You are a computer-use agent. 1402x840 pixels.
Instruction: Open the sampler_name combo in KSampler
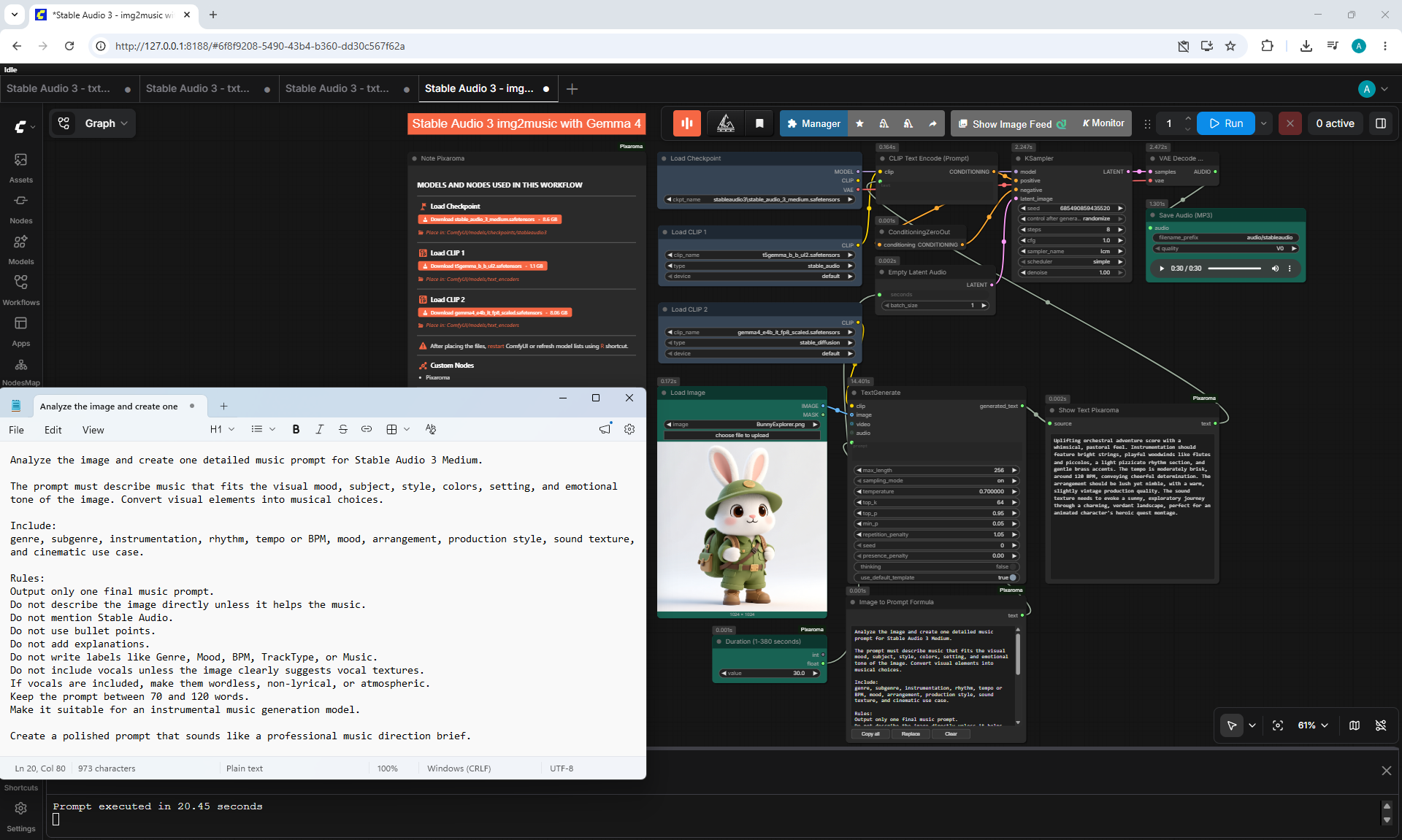pos(1072,251)
